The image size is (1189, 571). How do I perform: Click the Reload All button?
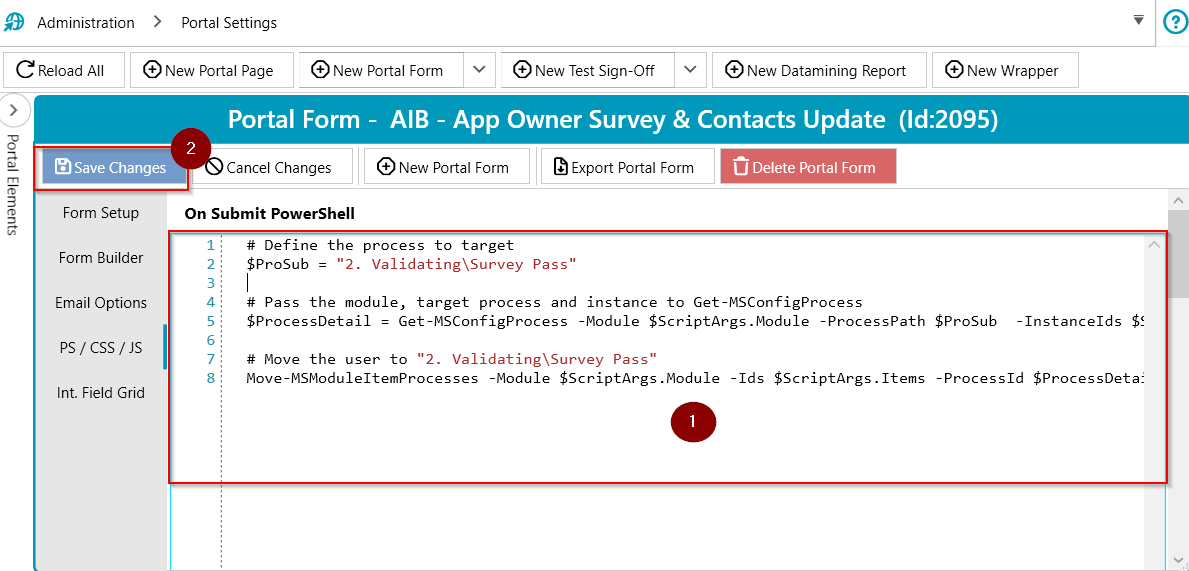pyautogui.click(x=64, y=70)
